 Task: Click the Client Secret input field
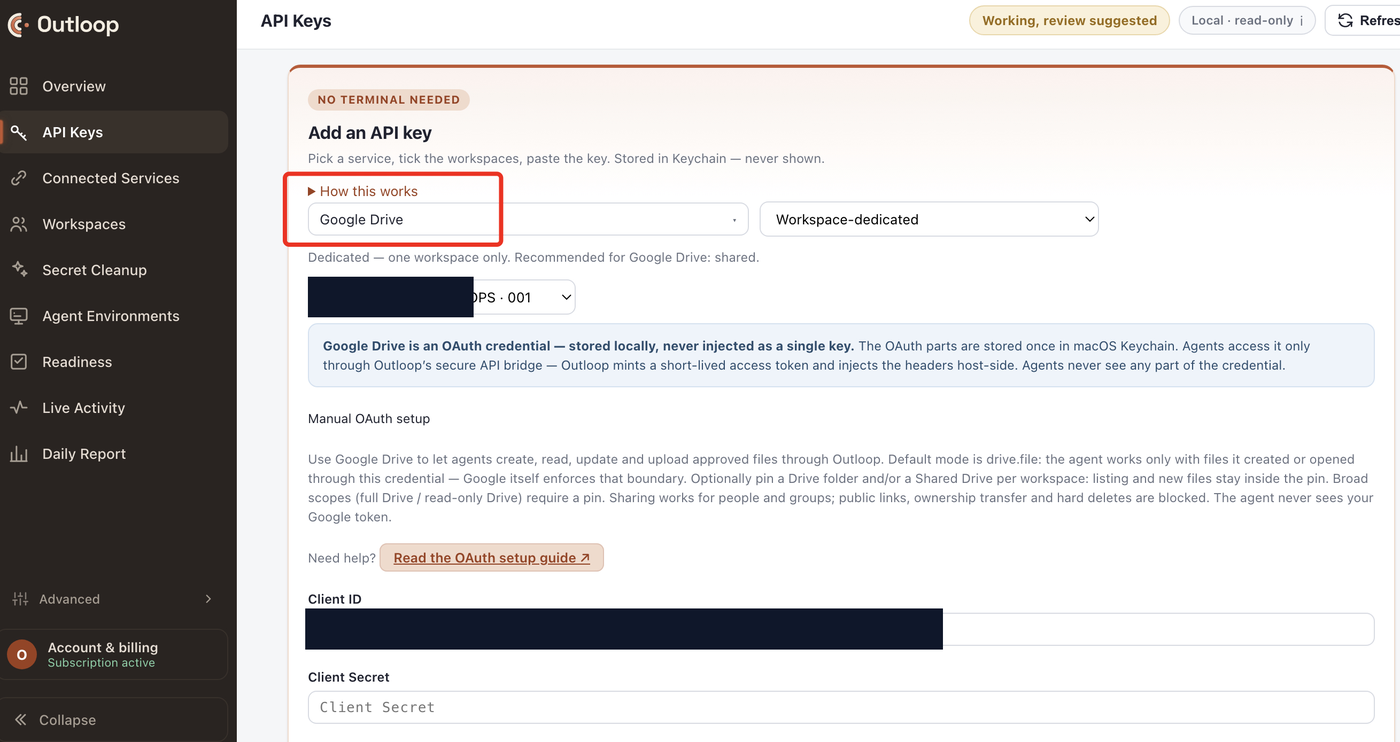coord(841,707)
